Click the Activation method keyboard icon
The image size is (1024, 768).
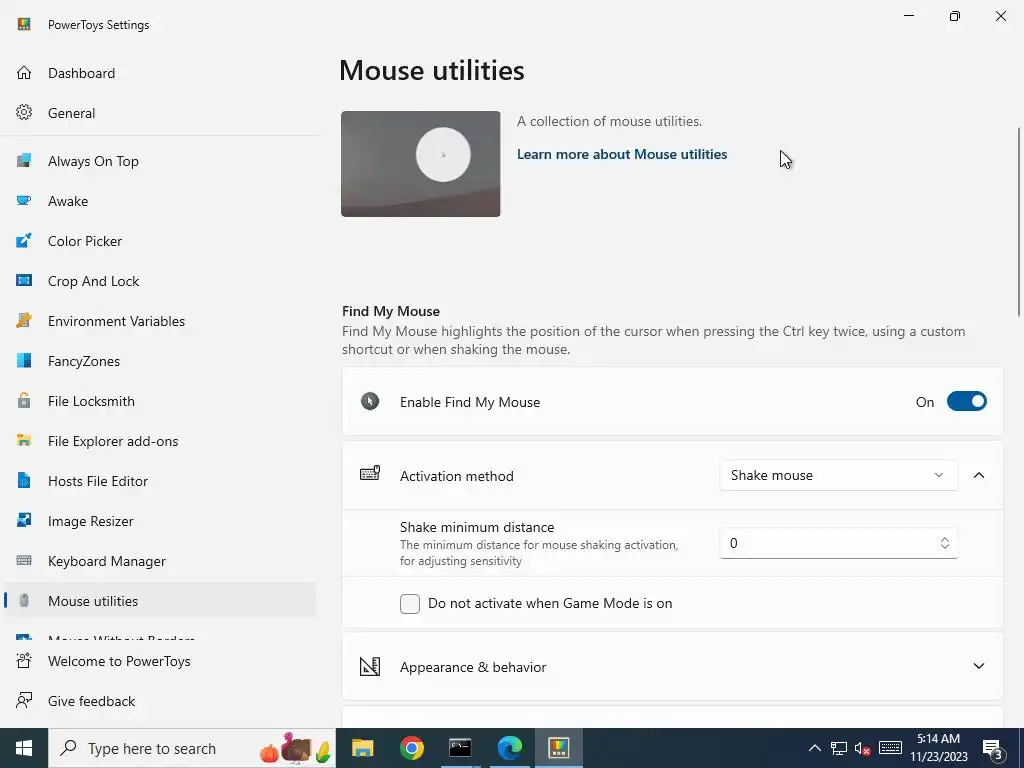[370, 474]
